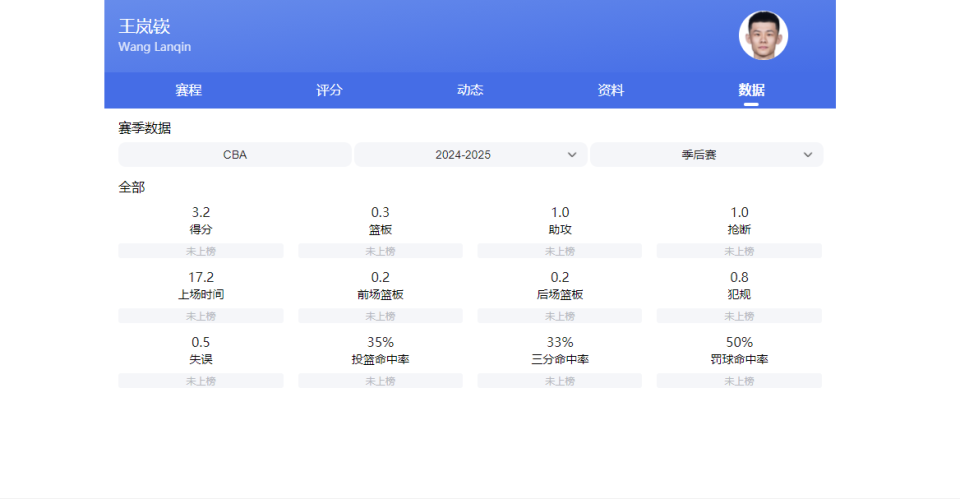Click the 未上榜 badge under 得分
The width and height of the screenshot is (960, 499).
pyautogui.click(x=201, y=251)
